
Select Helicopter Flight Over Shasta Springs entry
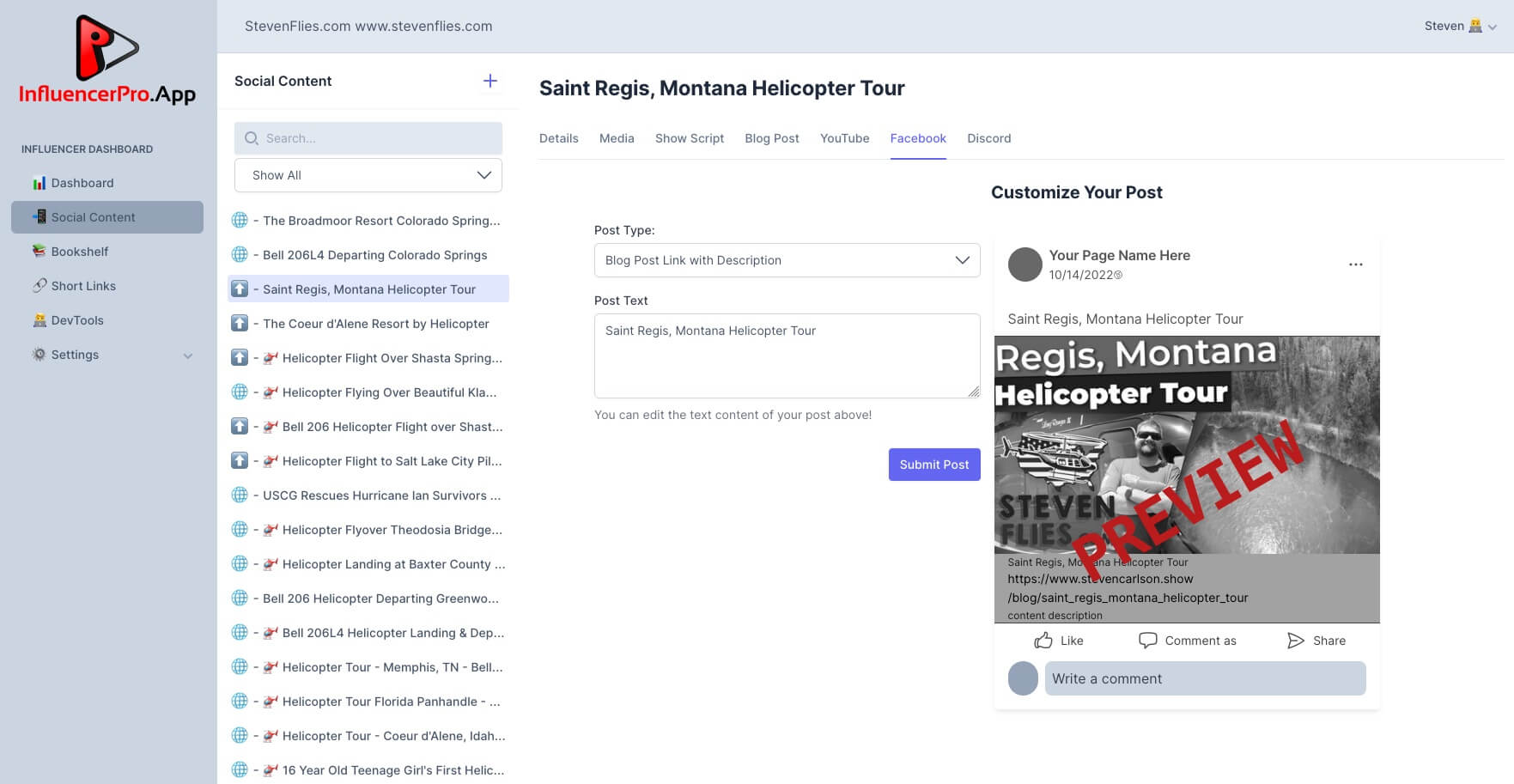[x=368, y=358]
